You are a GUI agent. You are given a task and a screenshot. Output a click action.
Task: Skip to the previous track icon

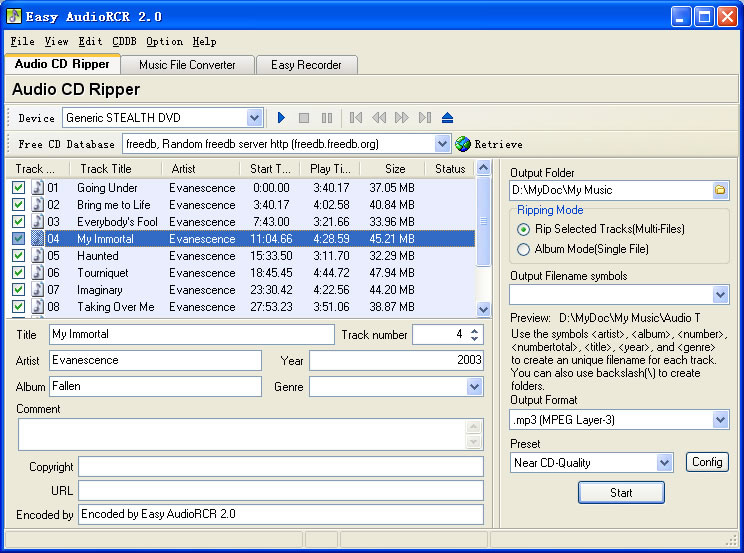356,118
